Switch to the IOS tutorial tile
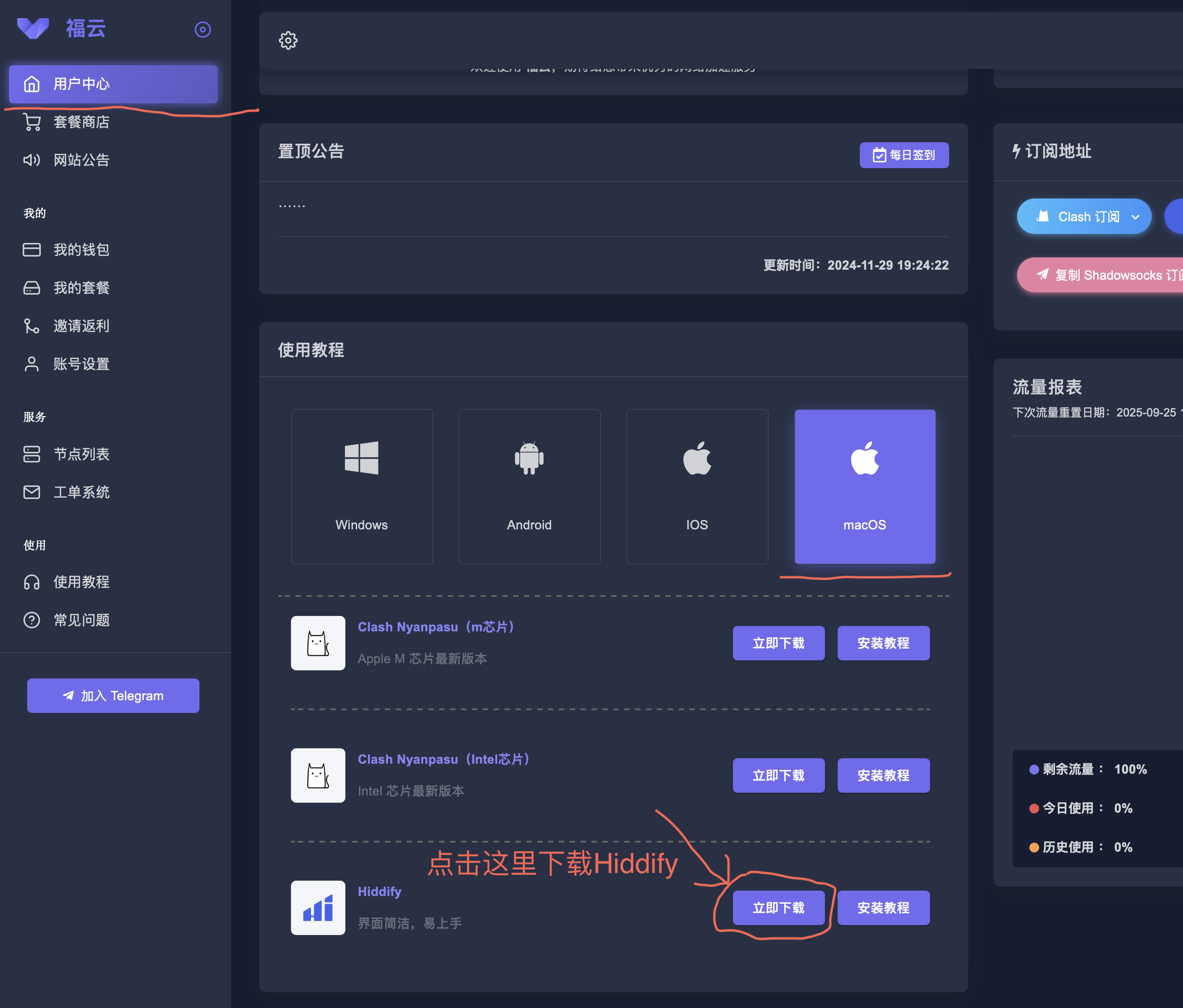 point(697,486)
